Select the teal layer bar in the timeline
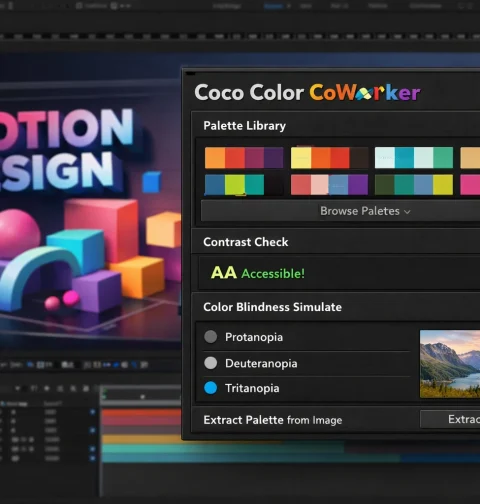This screenshot has width=480, height=504. pyautogui.click(x=223, y=449)
